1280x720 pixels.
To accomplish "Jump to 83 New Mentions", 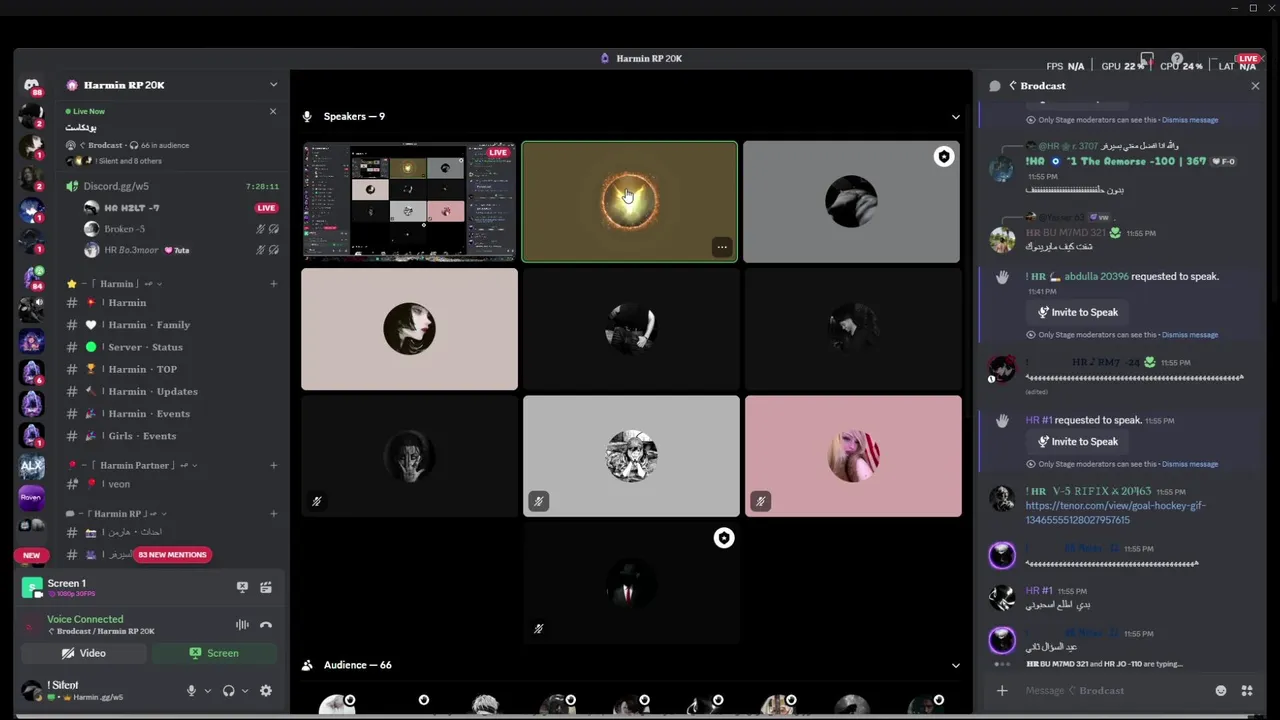I will (172, 555).
